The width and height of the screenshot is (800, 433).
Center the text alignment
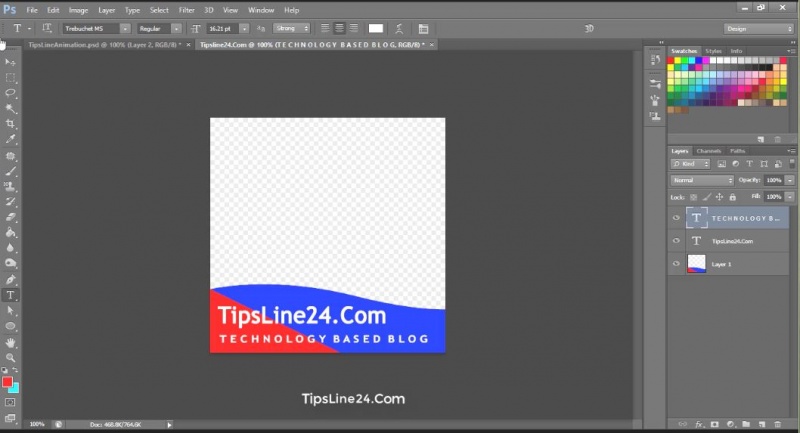339,29
